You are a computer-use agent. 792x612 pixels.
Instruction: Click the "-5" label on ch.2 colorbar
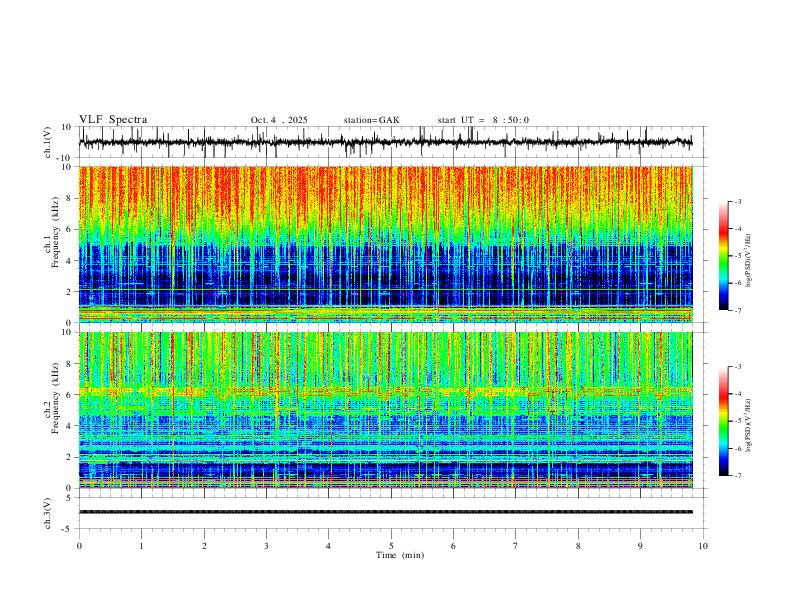(x=738, y=421)
